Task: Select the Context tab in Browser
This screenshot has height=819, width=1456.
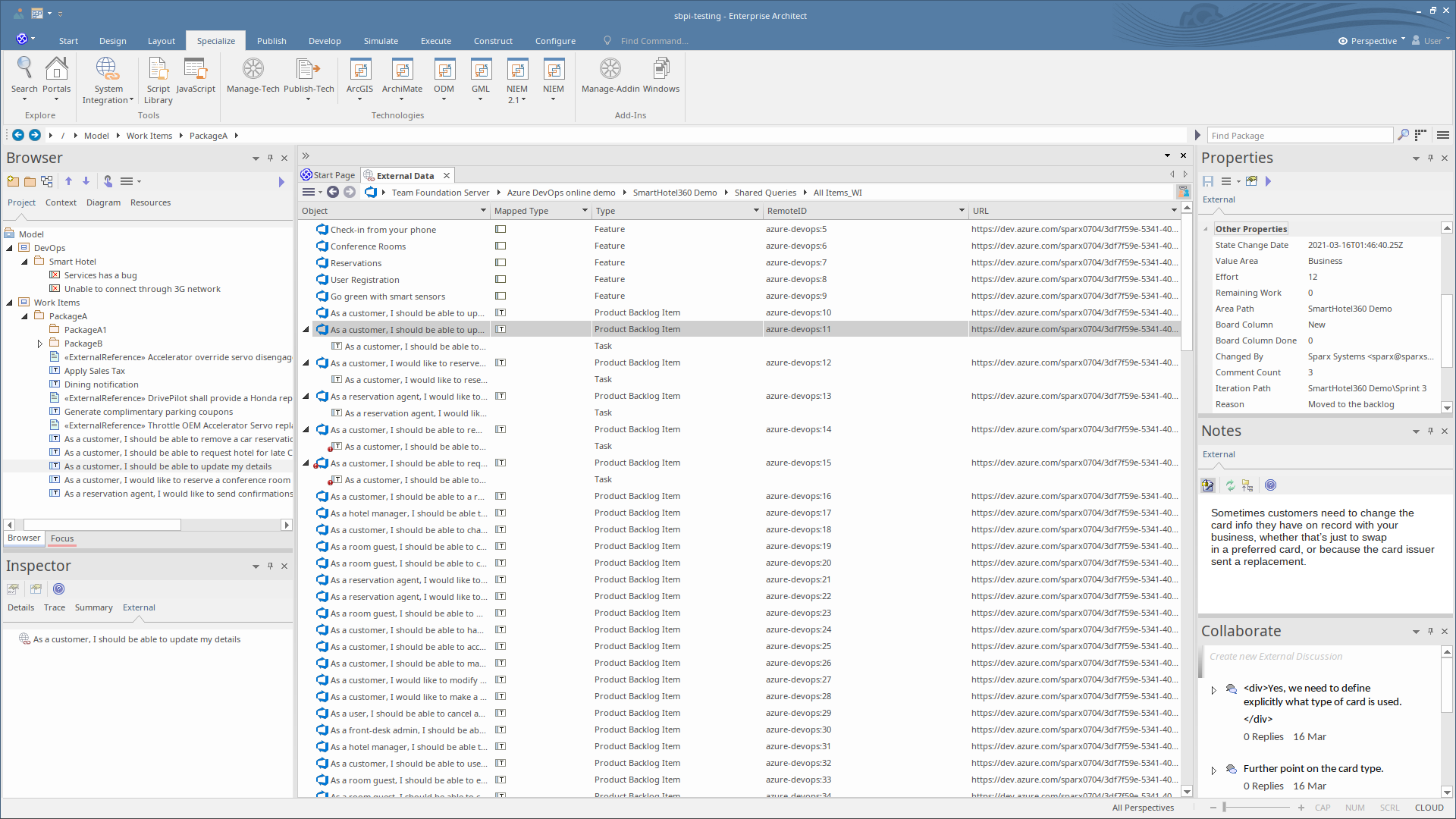Action: (x=61, y=202)
